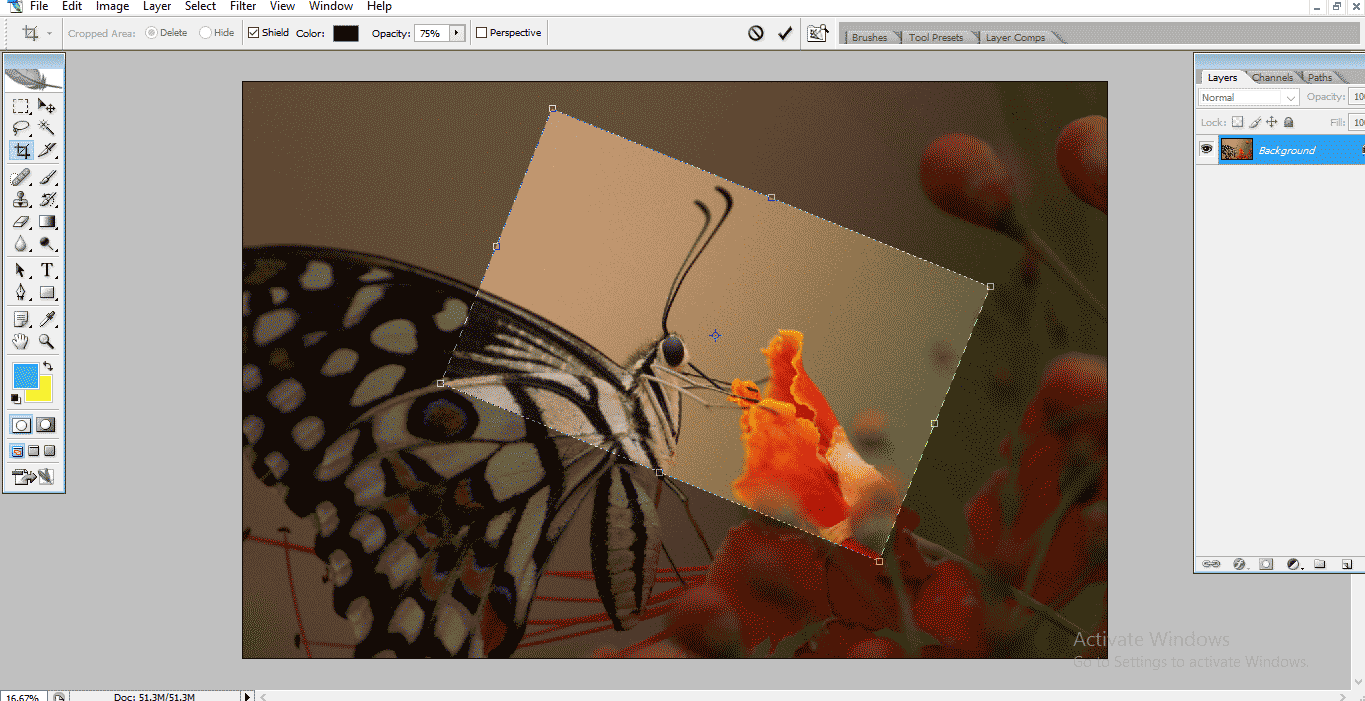Choose the Hide cropped area radio

(x=205, y=33)
